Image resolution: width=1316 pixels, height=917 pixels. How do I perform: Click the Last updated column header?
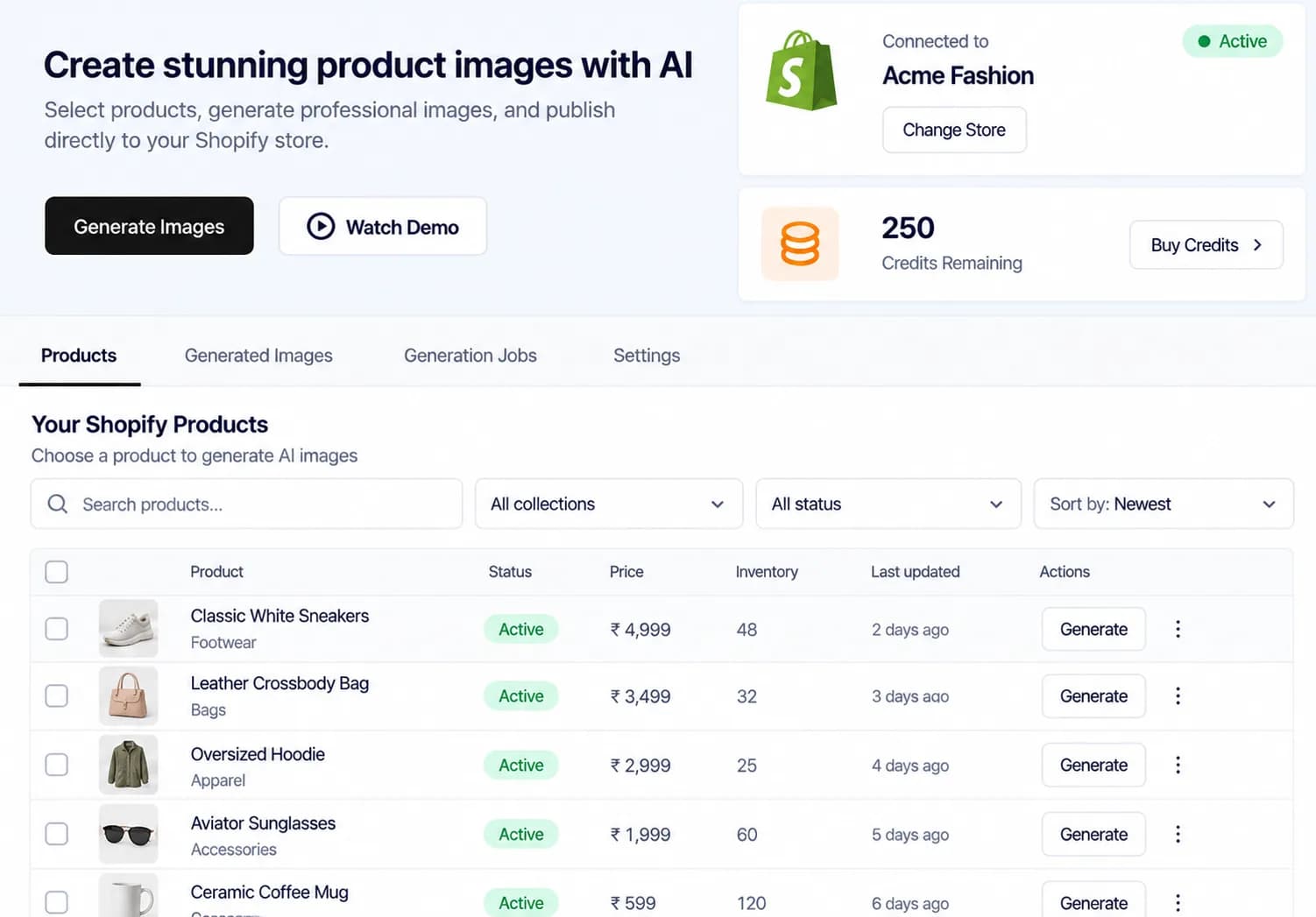(x=916, y=572)
